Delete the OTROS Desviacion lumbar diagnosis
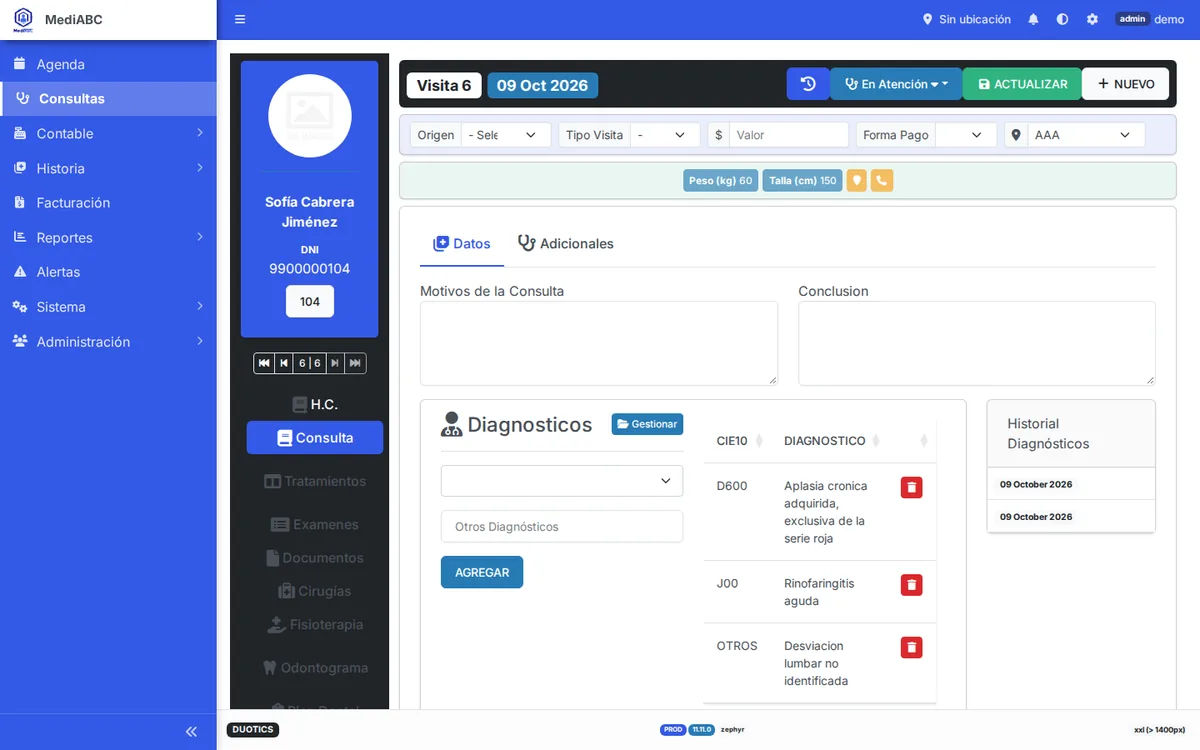The image size is (1200, 750). [x=911, y=647]
